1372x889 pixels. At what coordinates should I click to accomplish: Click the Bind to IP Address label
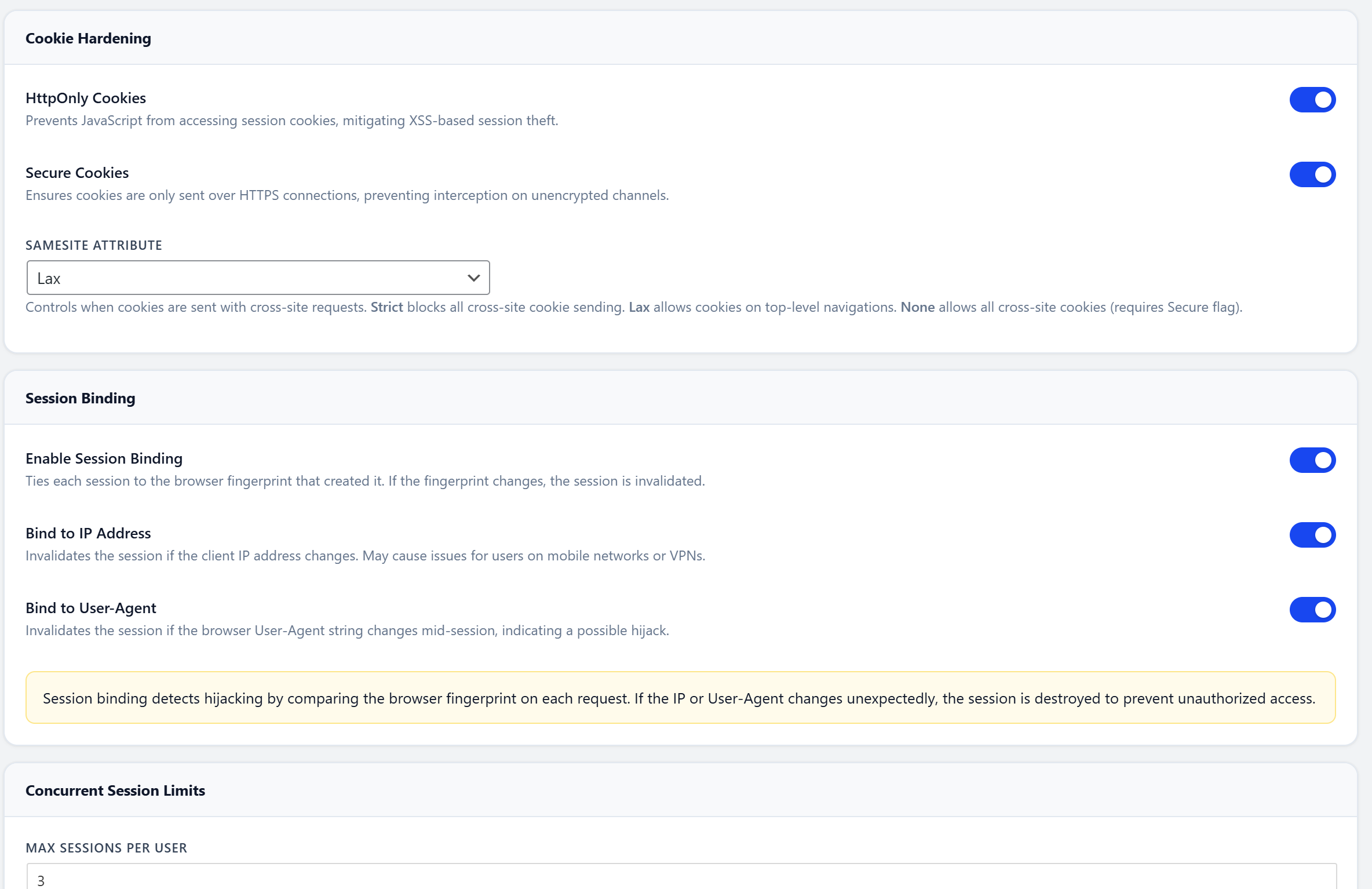click(x=88, y=533)
